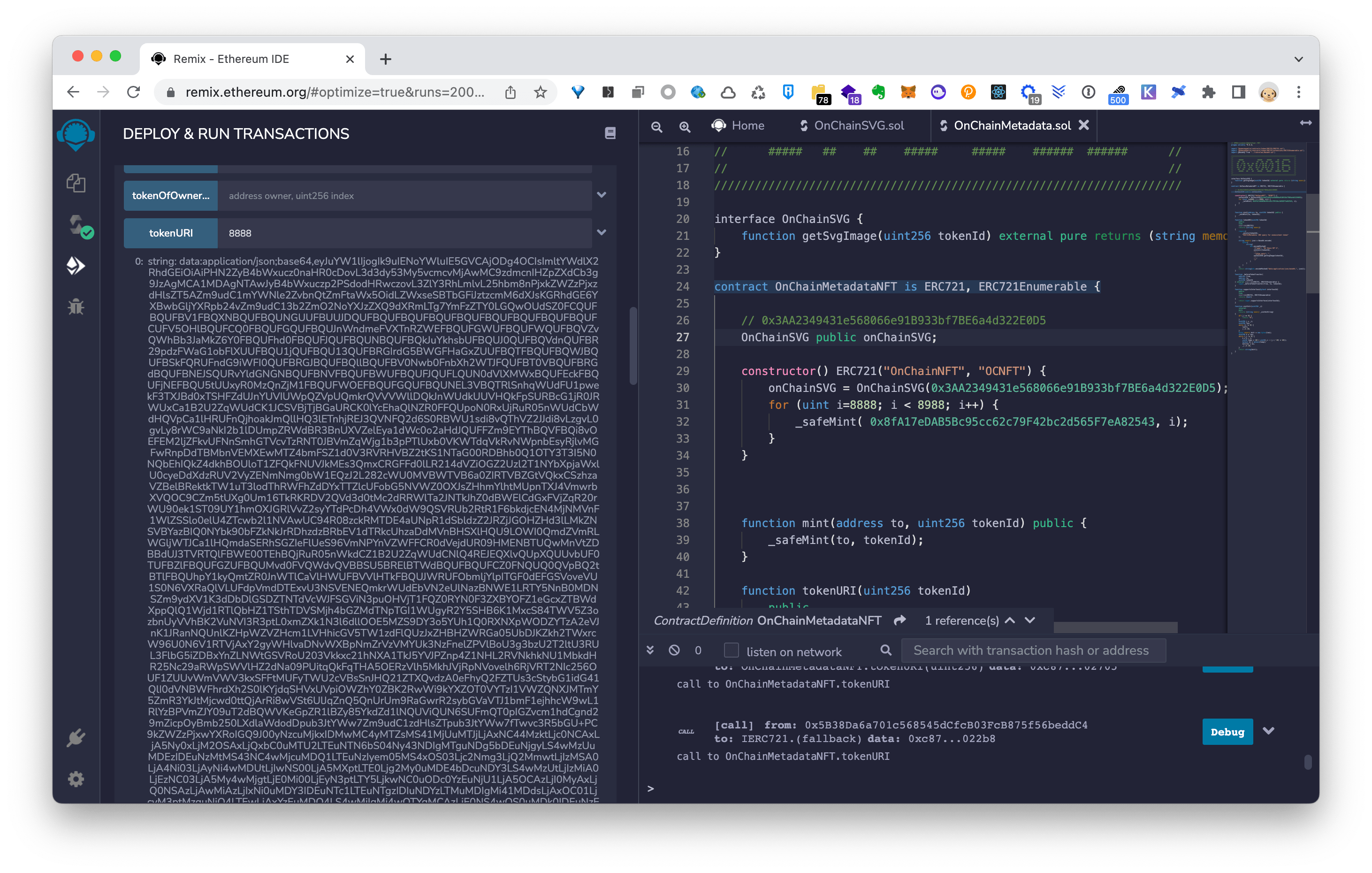Open the File explorer sidebar icon

76,183
